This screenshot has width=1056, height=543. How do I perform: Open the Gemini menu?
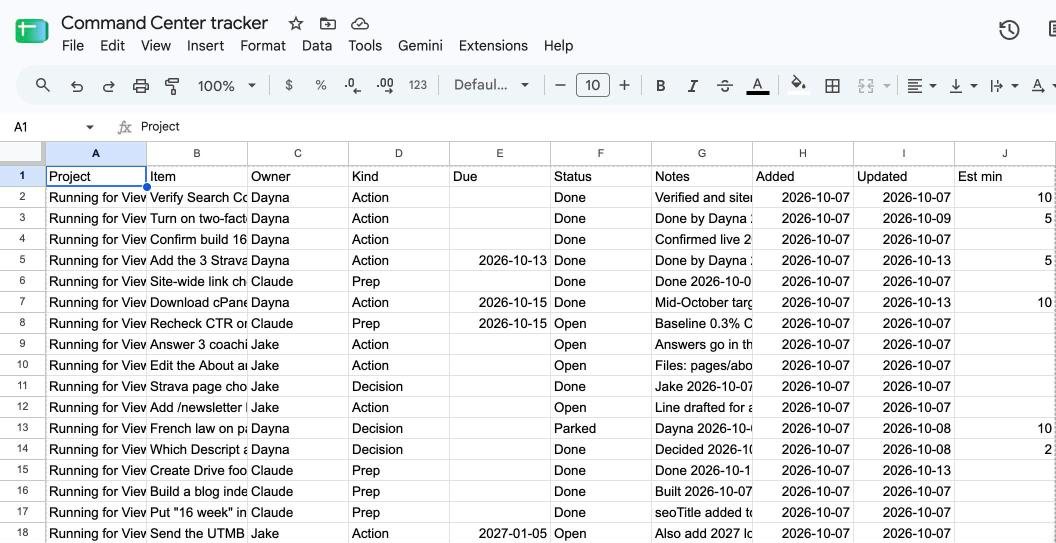pyautogui.click(x=420, y=46)
